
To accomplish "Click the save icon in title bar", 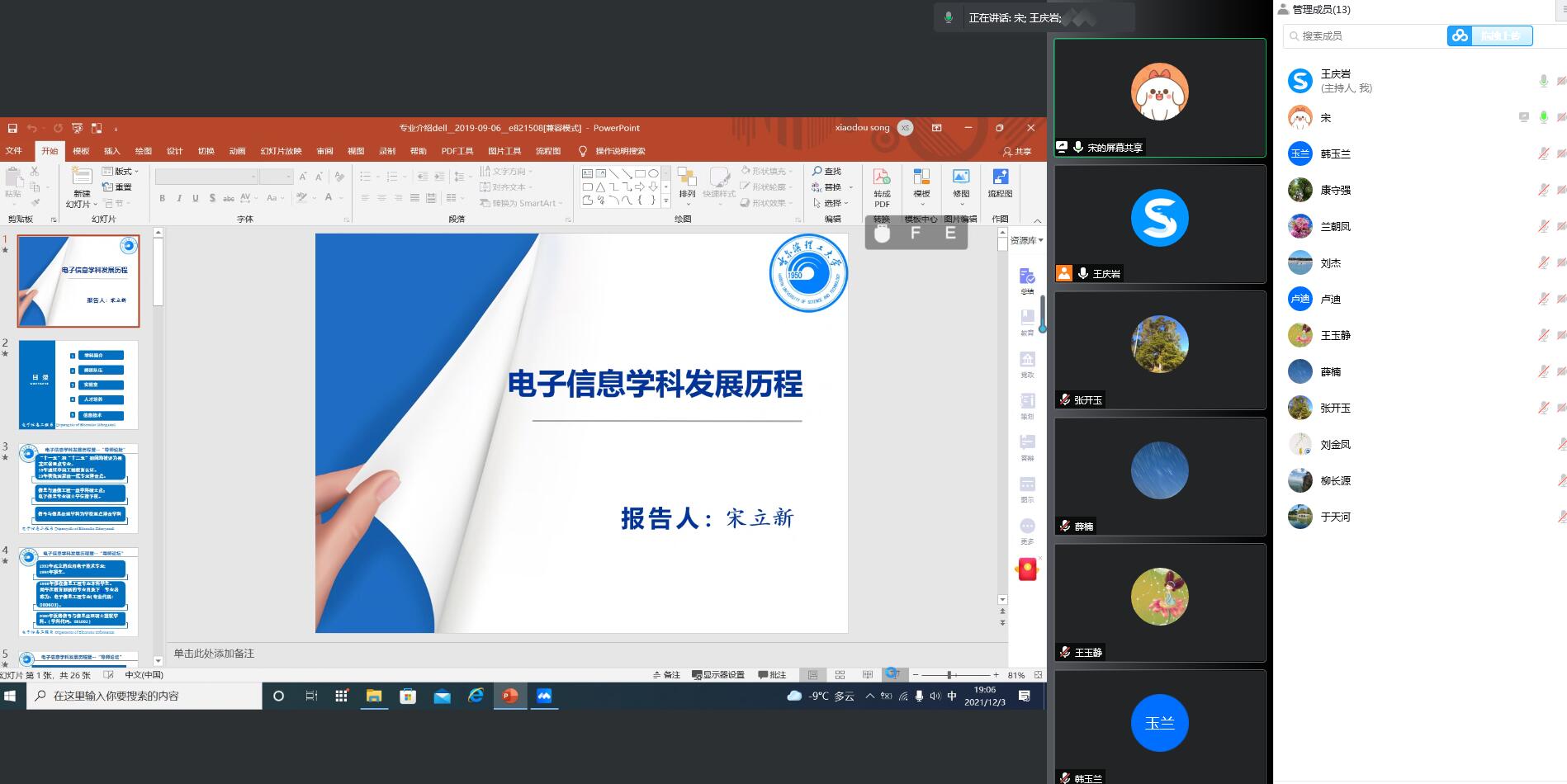I will coord(12,128).
